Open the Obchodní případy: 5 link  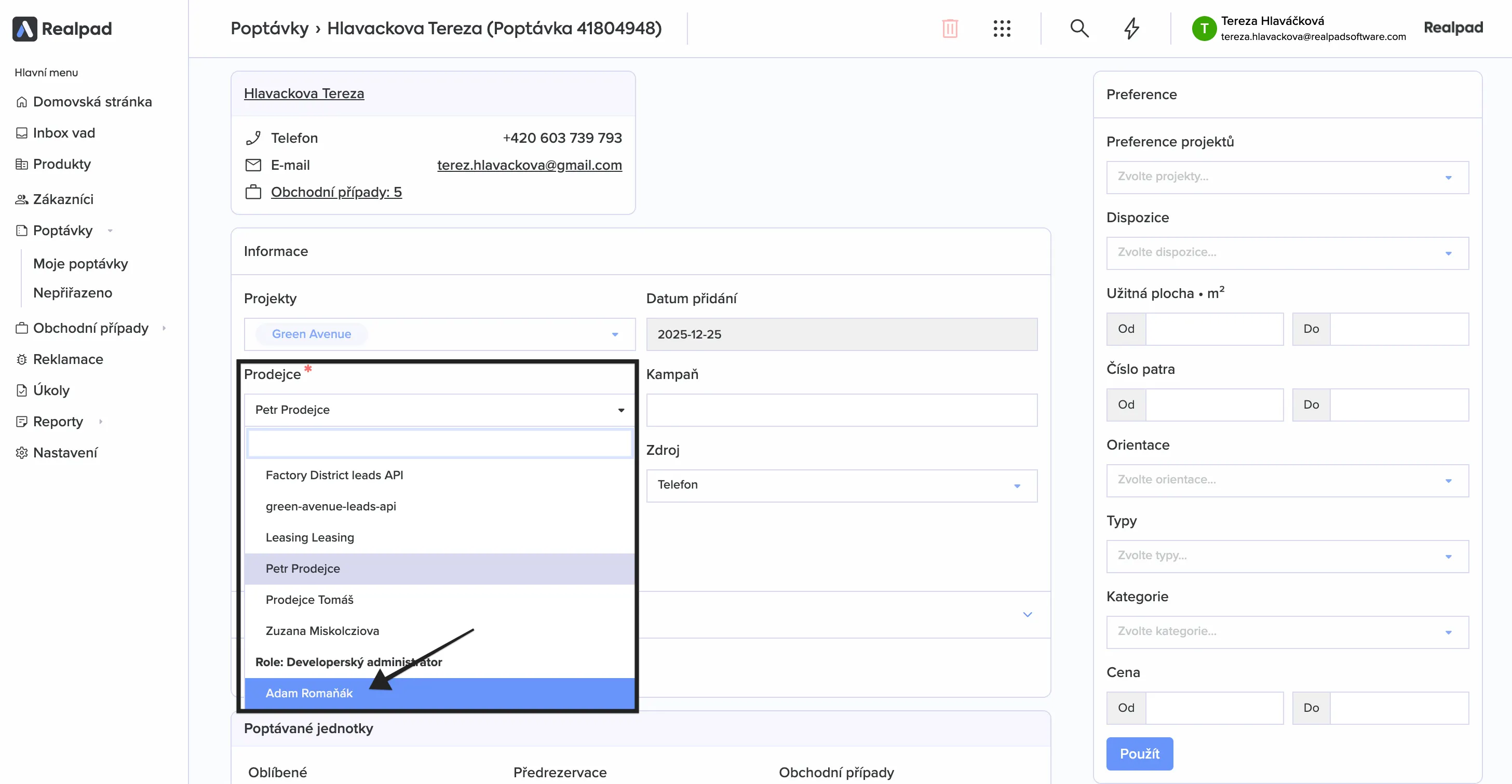coord(336,192)
